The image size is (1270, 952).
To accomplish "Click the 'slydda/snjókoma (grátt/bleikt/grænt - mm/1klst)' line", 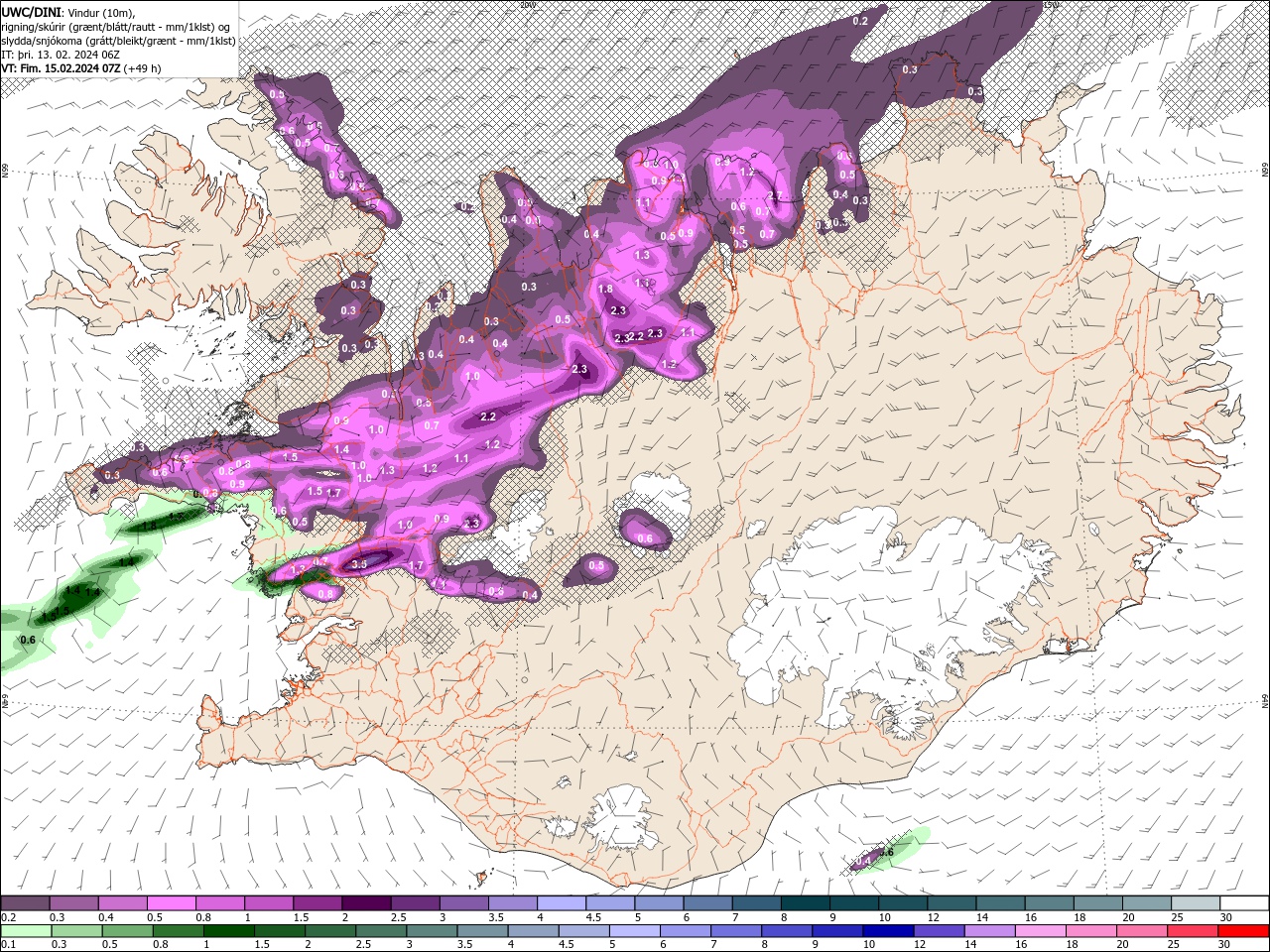I will coord(118,41).
